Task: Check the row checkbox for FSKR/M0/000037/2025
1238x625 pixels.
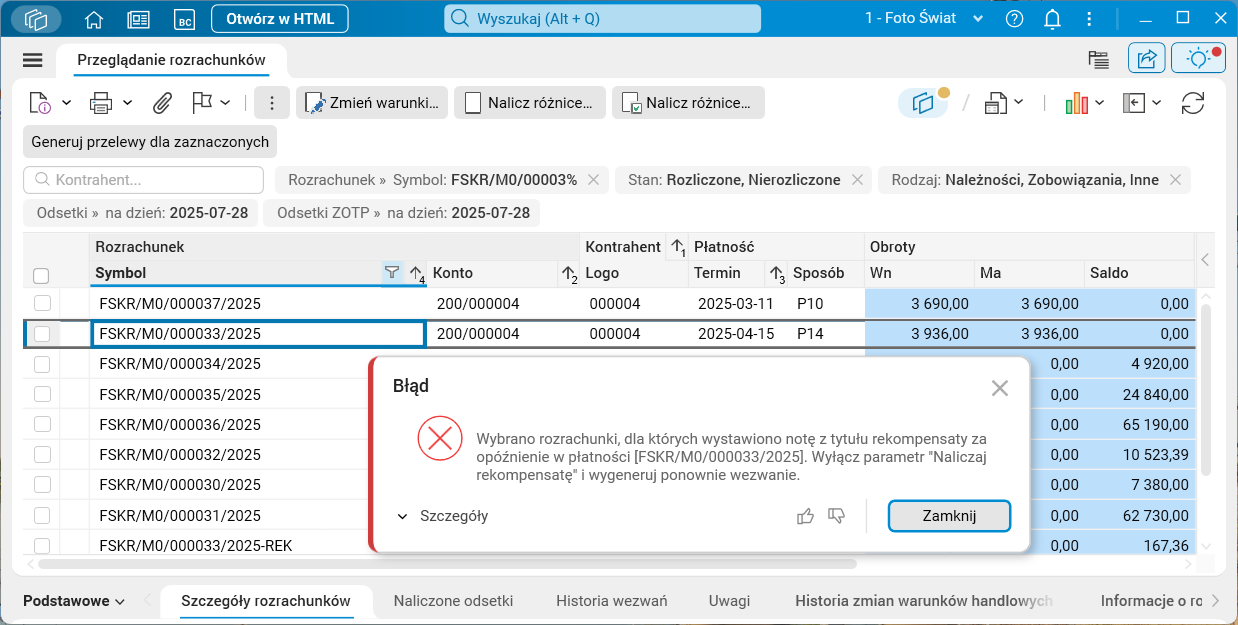Action: coord(42,303)
